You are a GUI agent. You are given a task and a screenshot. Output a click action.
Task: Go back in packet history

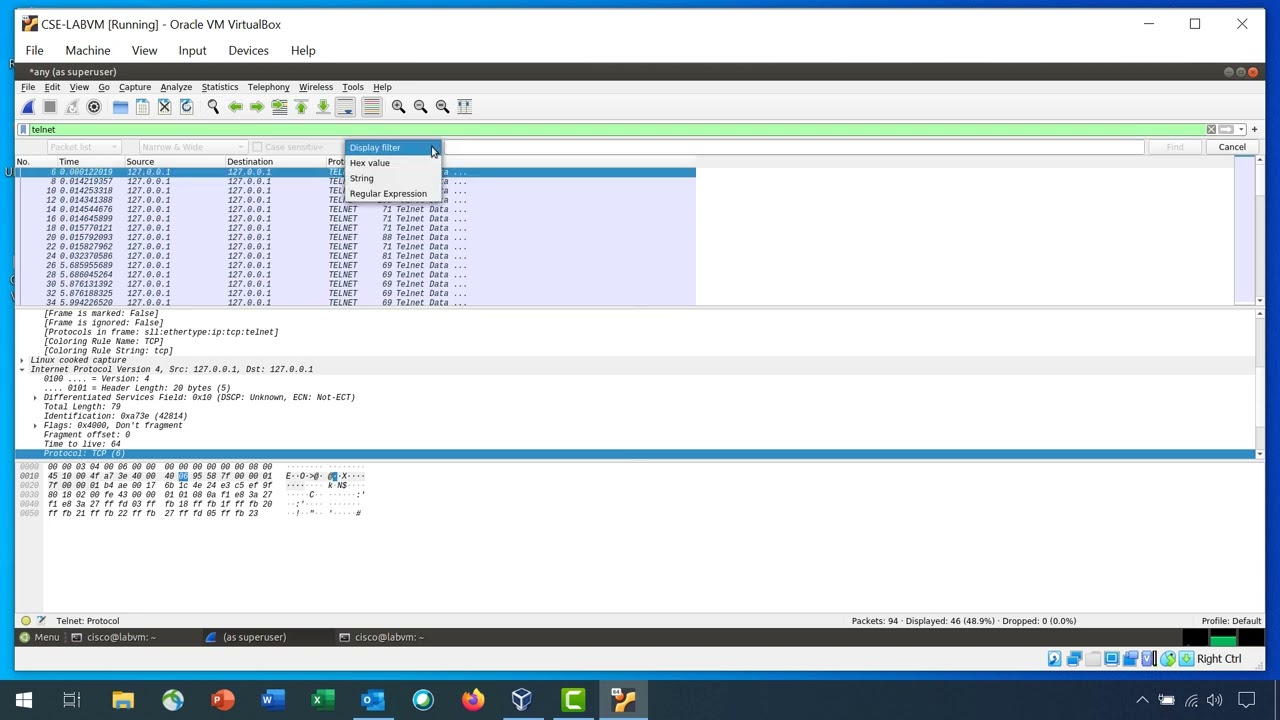pyautogui.click(x=235, y=106)
